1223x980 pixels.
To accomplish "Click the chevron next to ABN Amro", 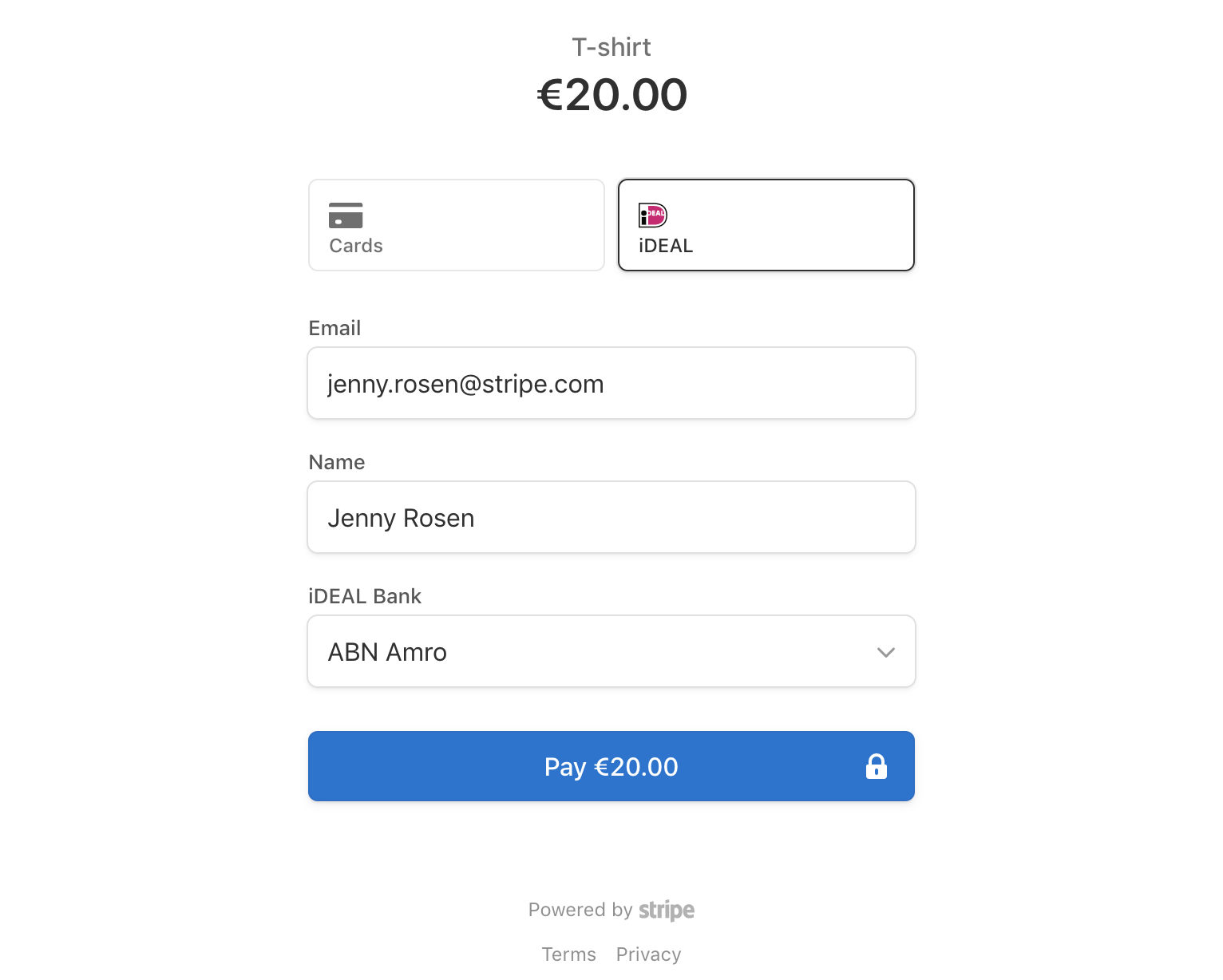I will click(885, 652).
